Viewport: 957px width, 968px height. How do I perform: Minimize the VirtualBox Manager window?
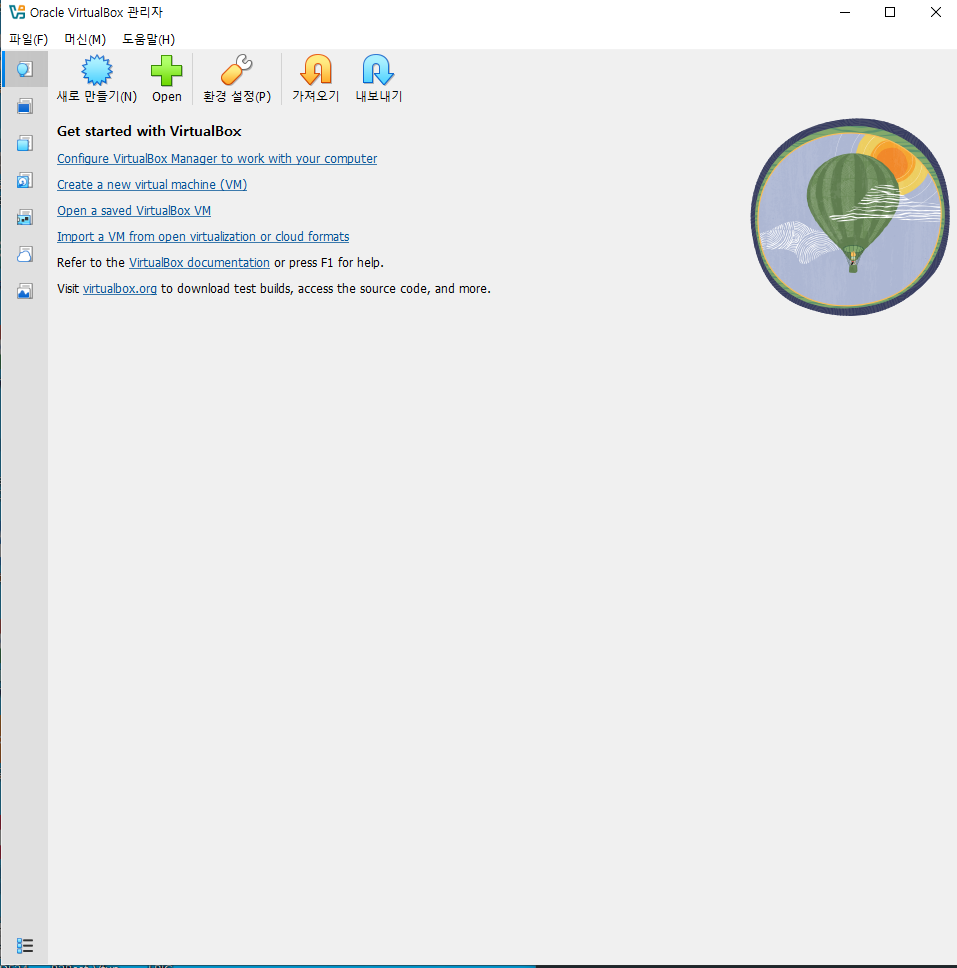coord(845,12)
